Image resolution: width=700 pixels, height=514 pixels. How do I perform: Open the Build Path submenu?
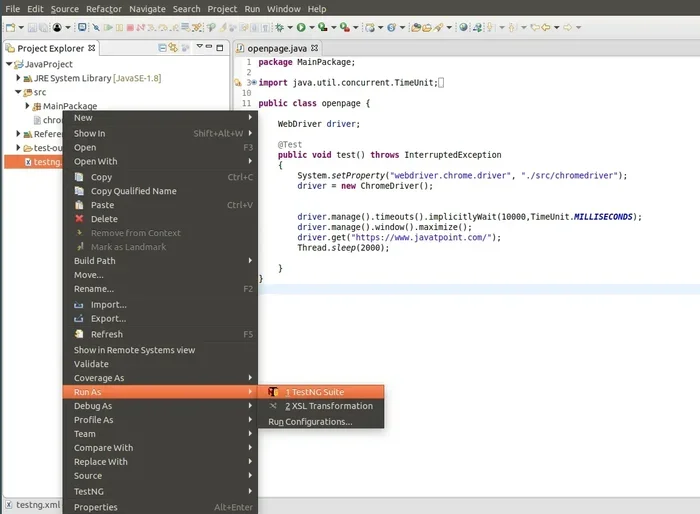[160, 261]
